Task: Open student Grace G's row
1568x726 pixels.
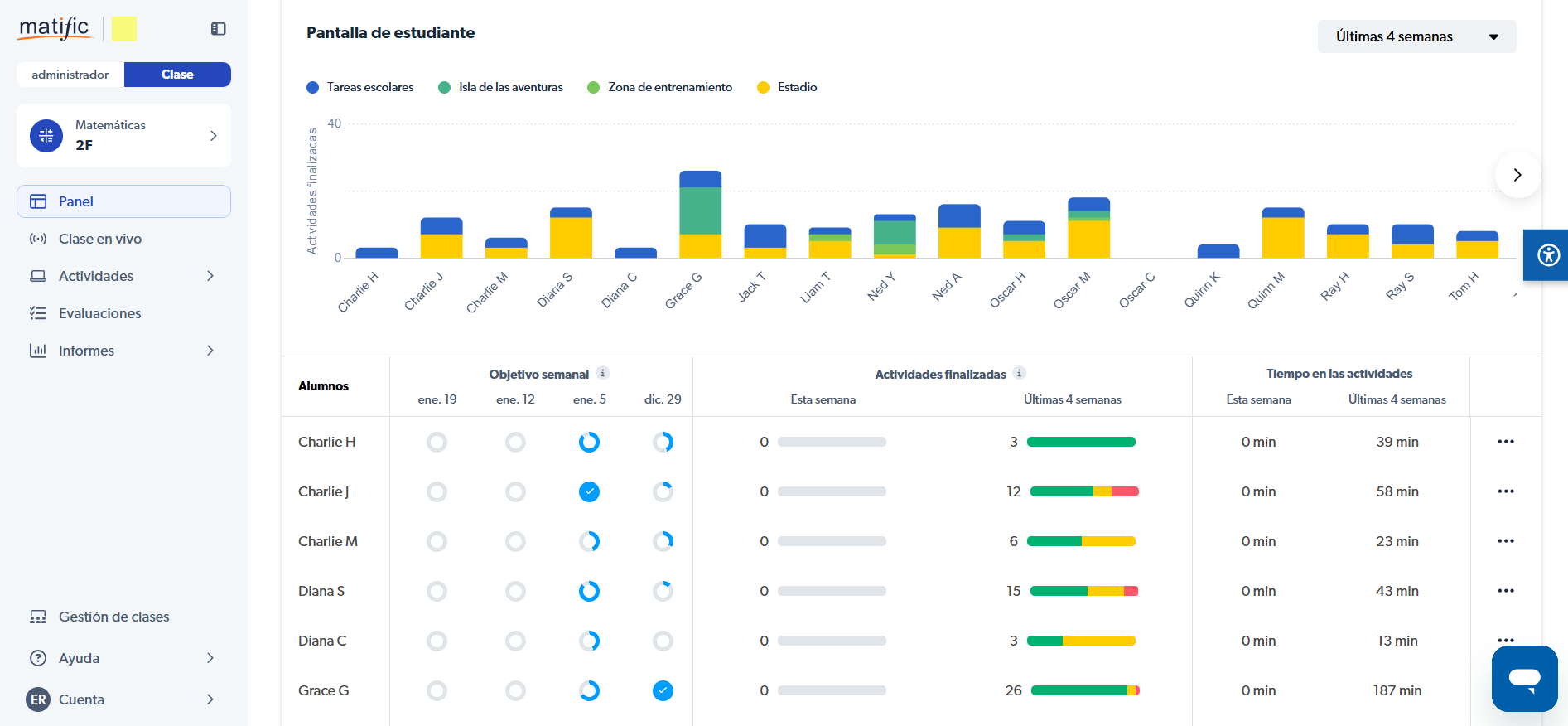Action: (324, 690)
